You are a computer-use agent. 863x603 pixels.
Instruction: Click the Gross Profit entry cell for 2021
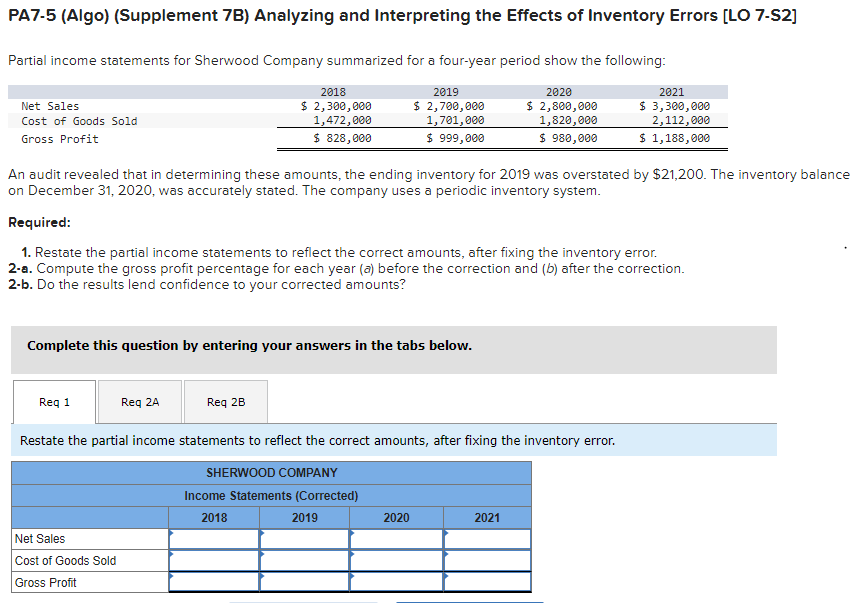point(486,582)
